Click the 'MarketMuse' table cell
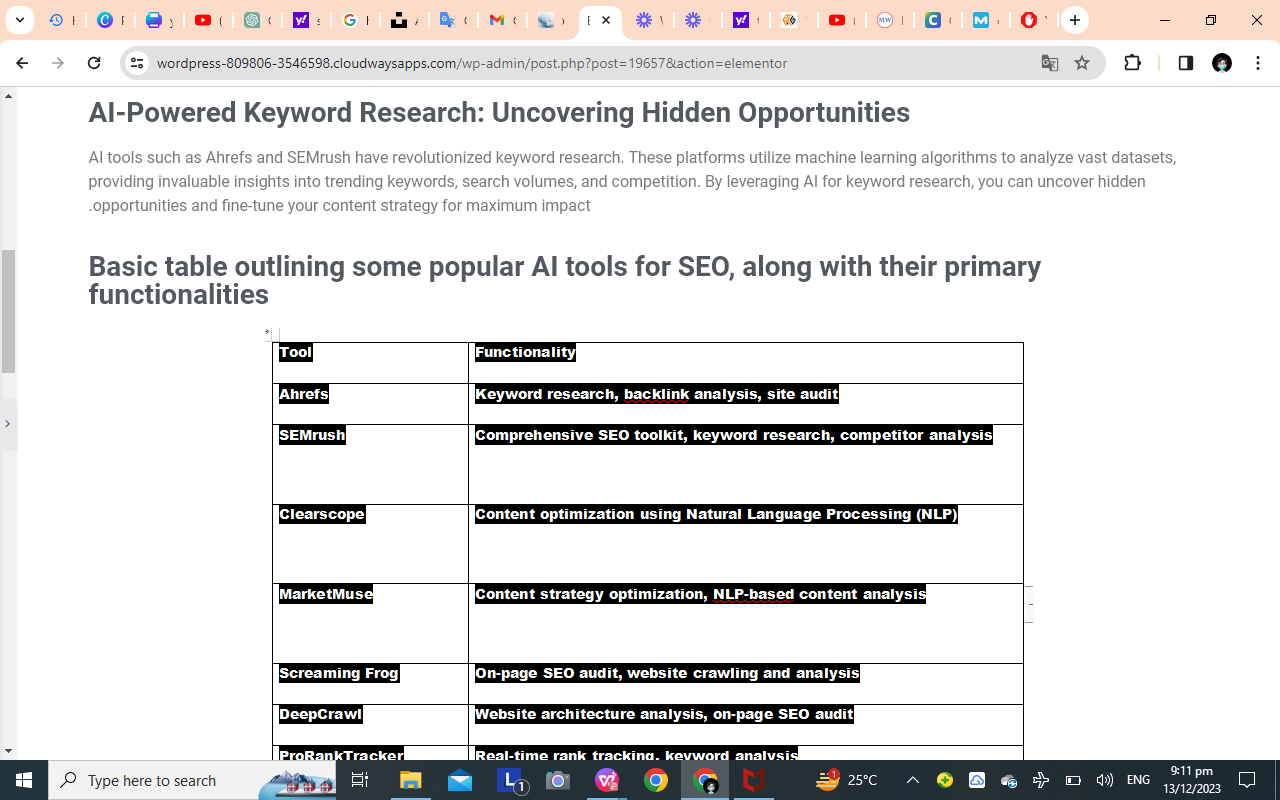The image size is (1280, 800). [x=370, y=623]
